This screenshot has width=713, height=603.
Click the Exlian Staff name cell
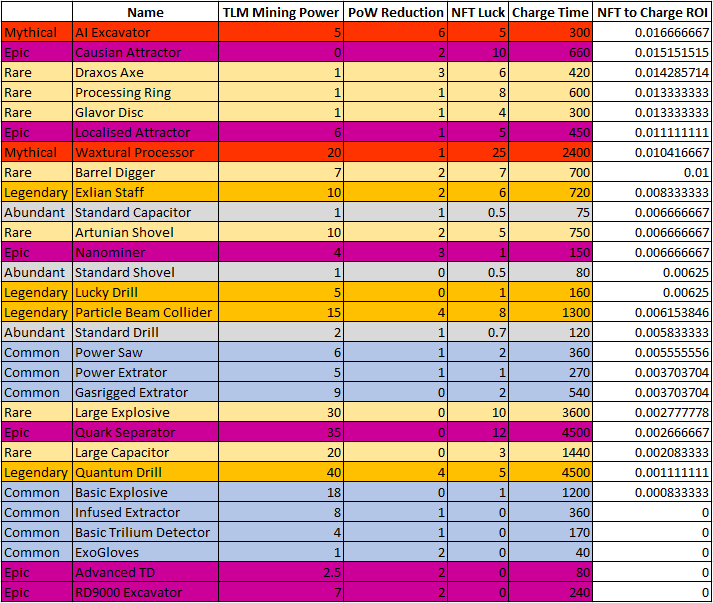pyautogui.click(x=145, y=192)
